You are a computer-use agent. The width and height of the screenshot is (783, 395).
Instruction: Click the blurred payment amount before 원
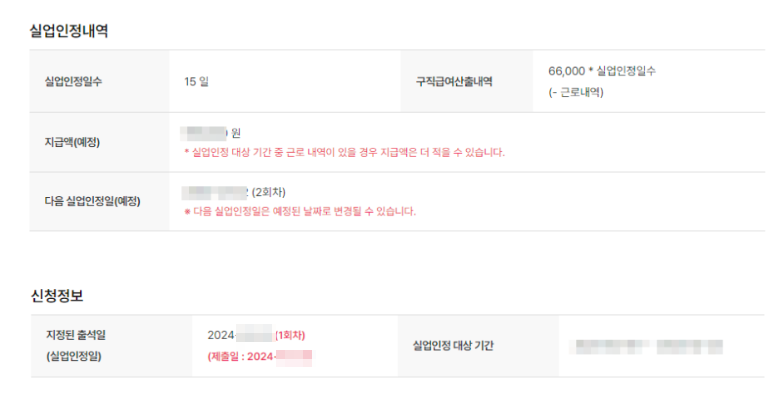click(x=204, y=133)
